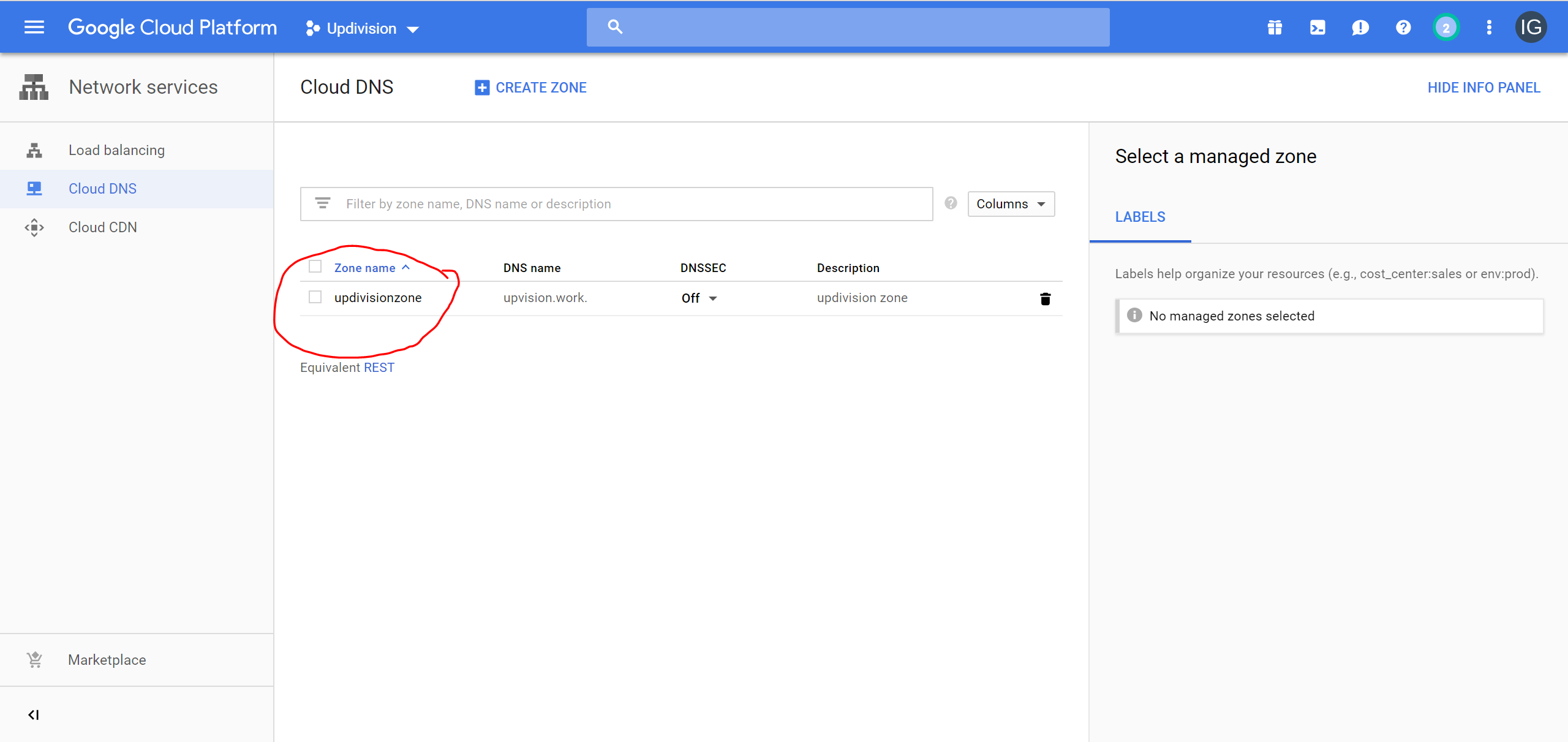Open the hamburger navigation menu

34,28
